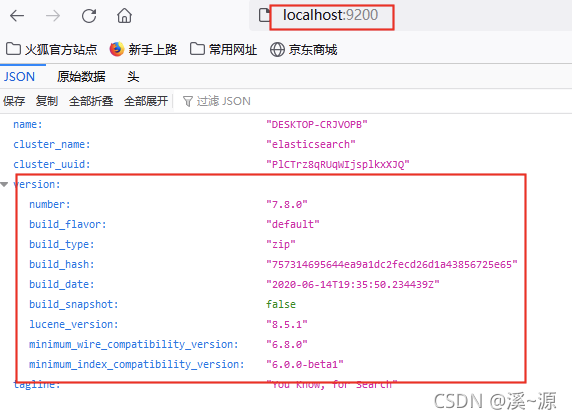Select the "6.0.0-beta1" value

tap(305, 364)
